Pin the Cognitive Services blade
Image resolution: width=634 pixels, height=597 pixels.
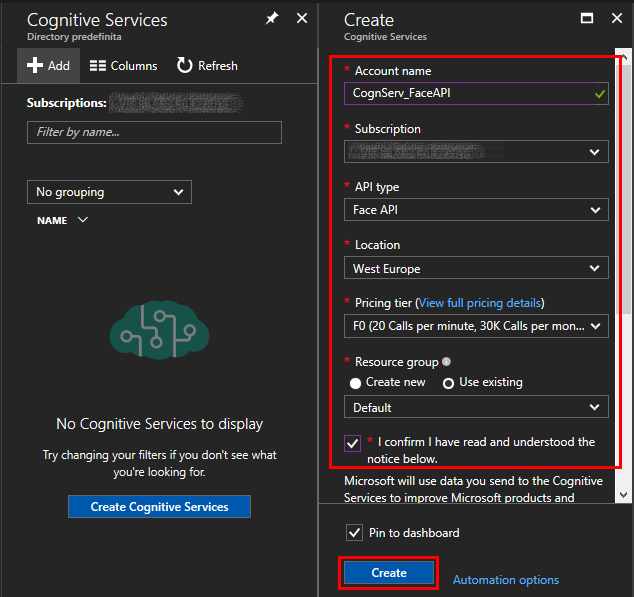click(272, 18)
